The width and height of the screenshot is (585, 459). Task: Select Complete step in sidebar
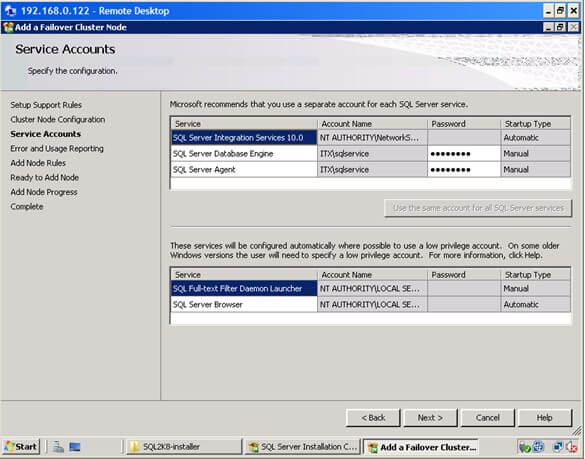pyautogui.click(x=26, y=207)
